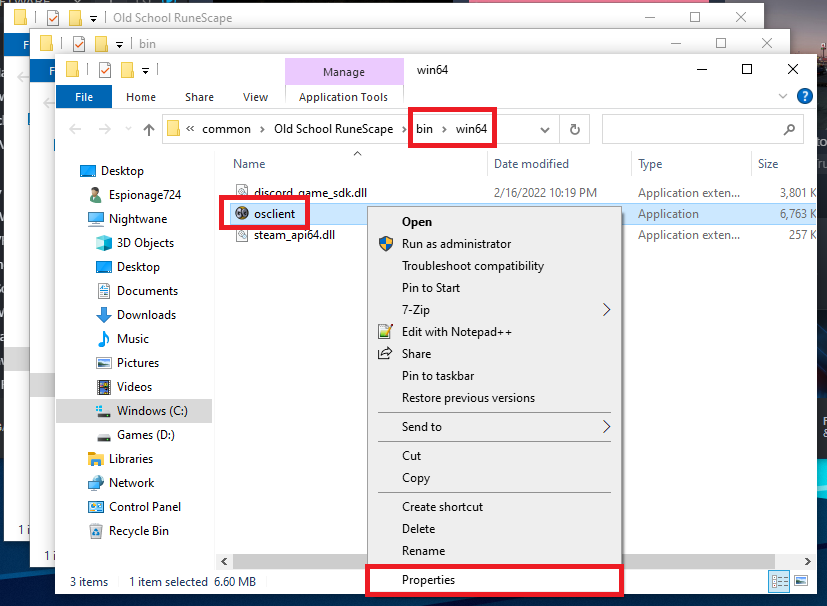827x606 pixels.
Task: Open the Pictures folder
Action: (x=138, y=363)
